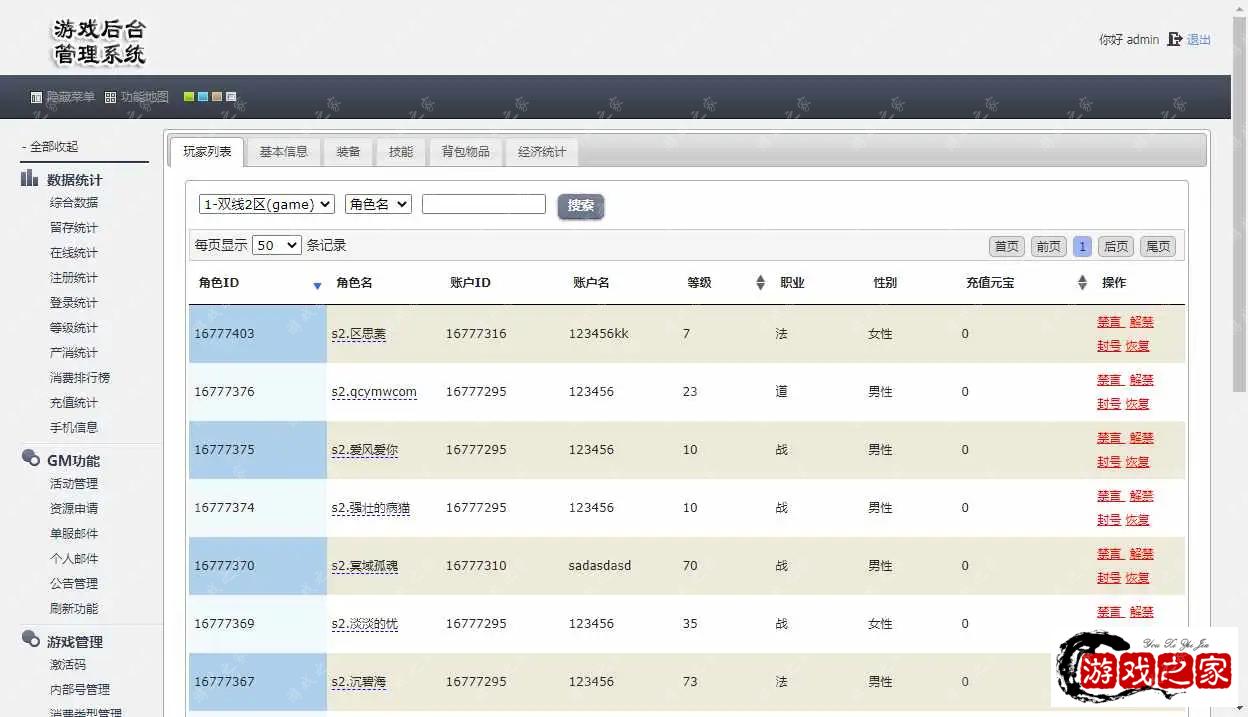Click the 数据统计 bar chart icon
The image size is (1248, 717).
click(x=30, y=179)
